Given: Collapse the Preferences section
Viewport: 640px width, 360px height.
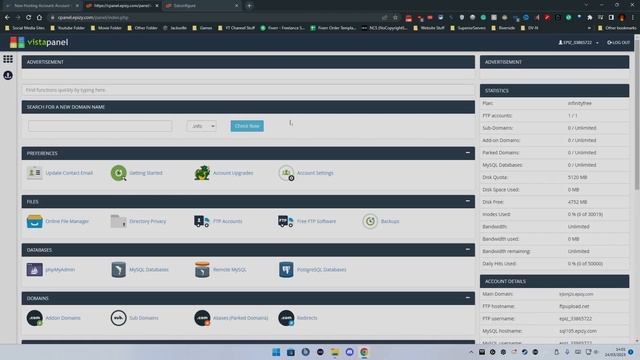Looking at the screenshot, I should (x=468, y=153).
